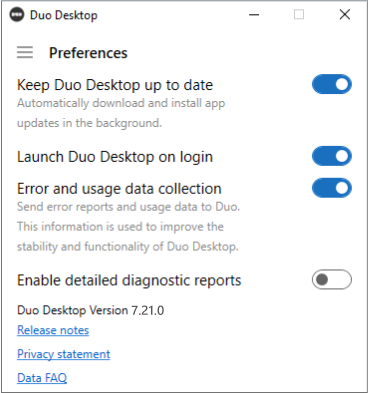The image size is (368, 393).
Task: Enable detailed diagnostic reports switch
Action: (x=332, y=279)
